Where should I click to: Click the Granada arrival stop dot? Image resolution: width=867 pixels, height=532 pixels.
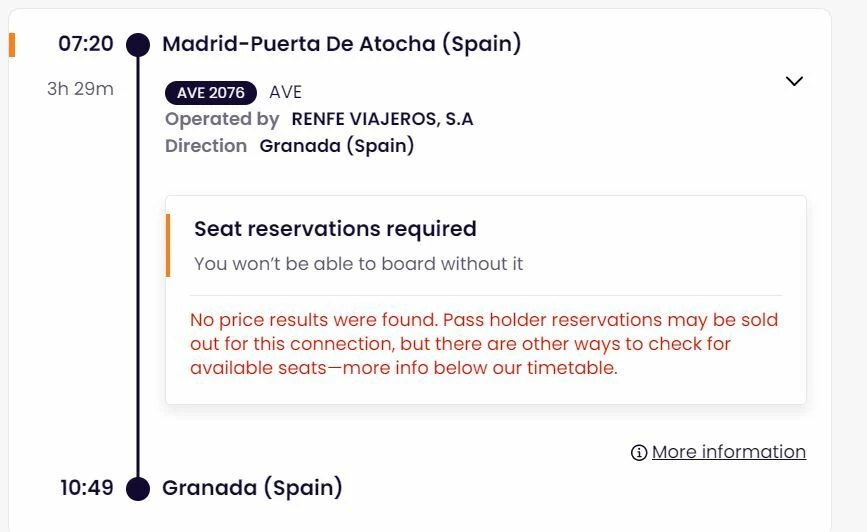(139, 488)
